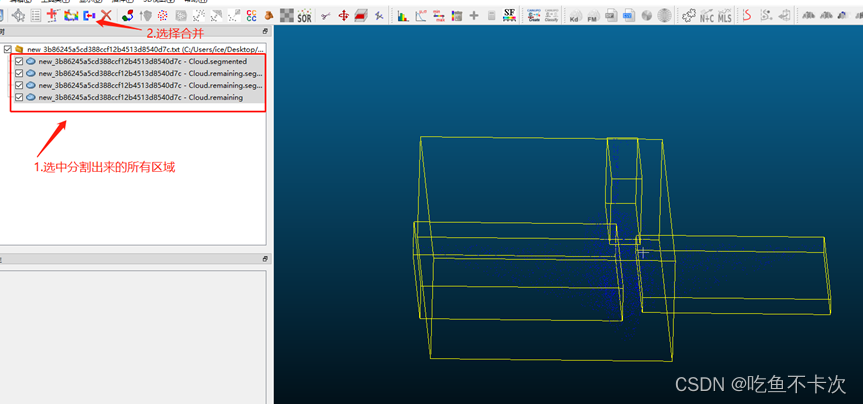
Task: Run Label Connected Components (CC CC) icon
Action: pyautogui.click(x=252, y=16)
